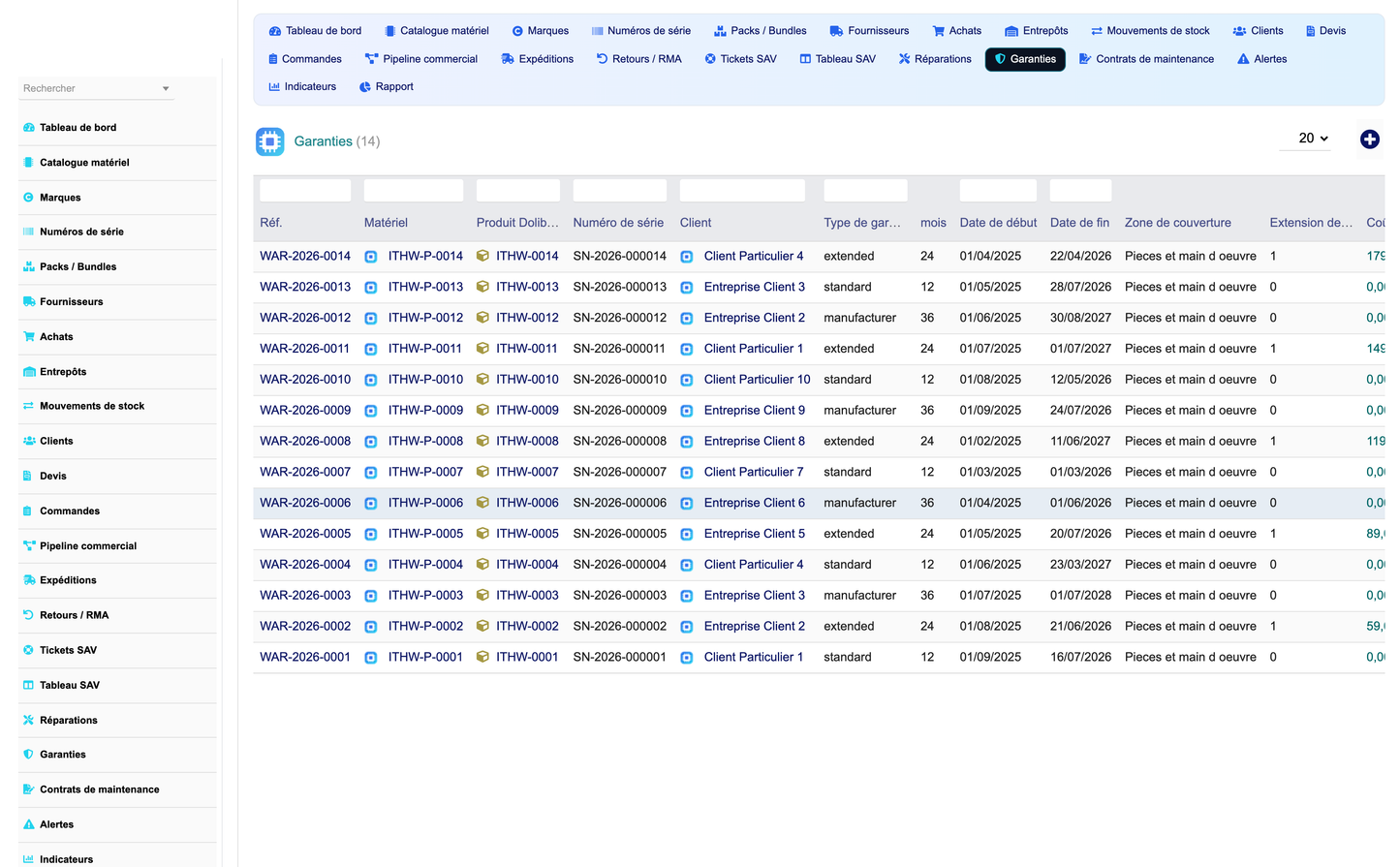Click the Marques icon in the top tabs

tap(517, 31)
